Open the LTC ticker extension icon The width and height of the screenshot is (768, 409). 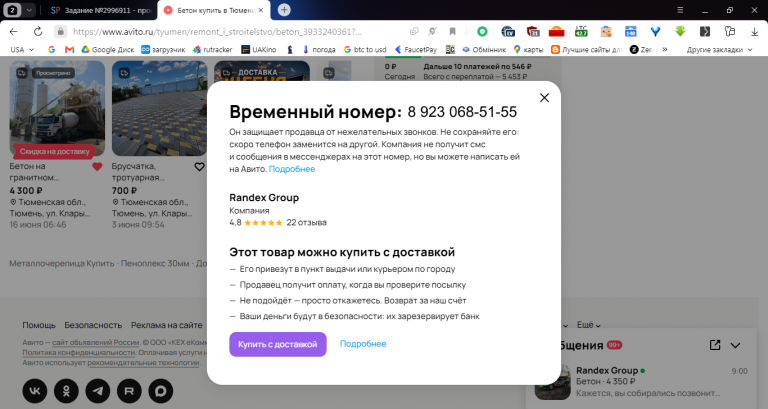point(581,32)
